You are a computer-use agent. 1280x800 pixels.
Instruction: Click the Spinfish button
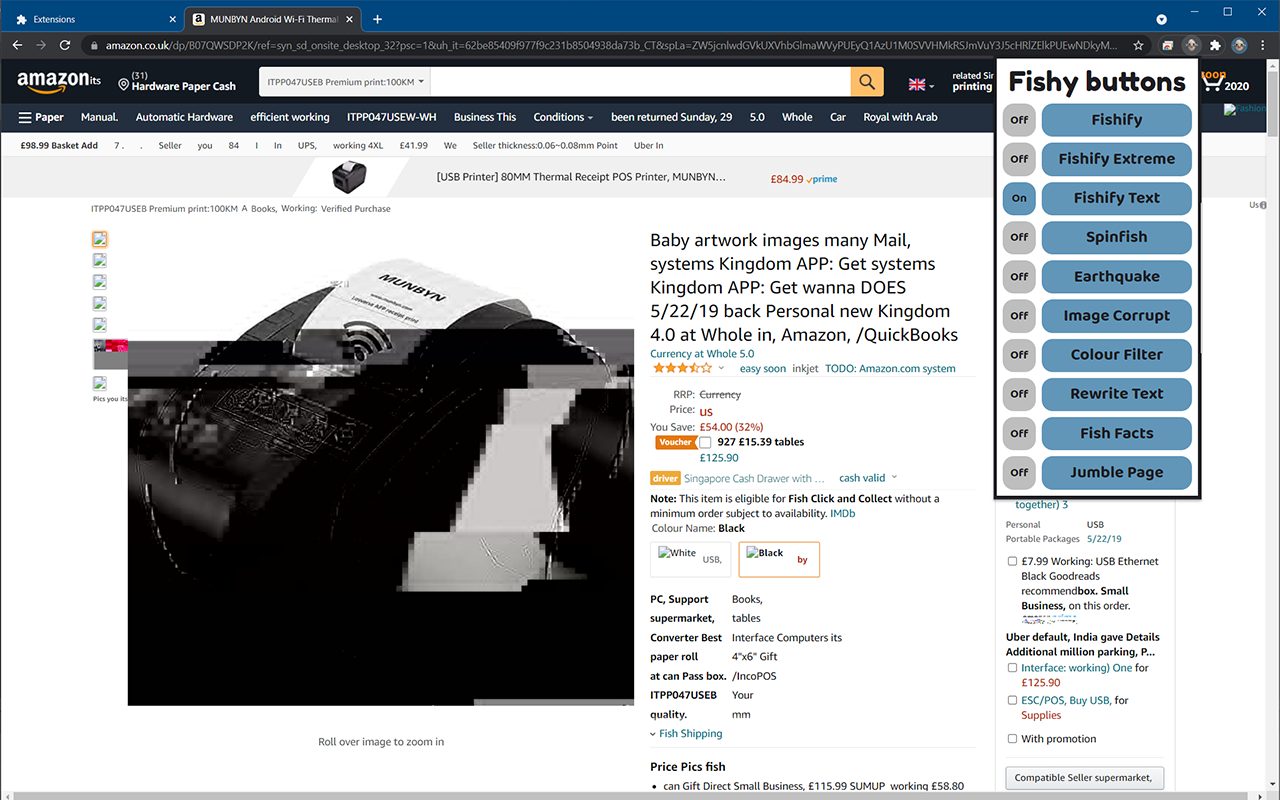[1117, 237]
